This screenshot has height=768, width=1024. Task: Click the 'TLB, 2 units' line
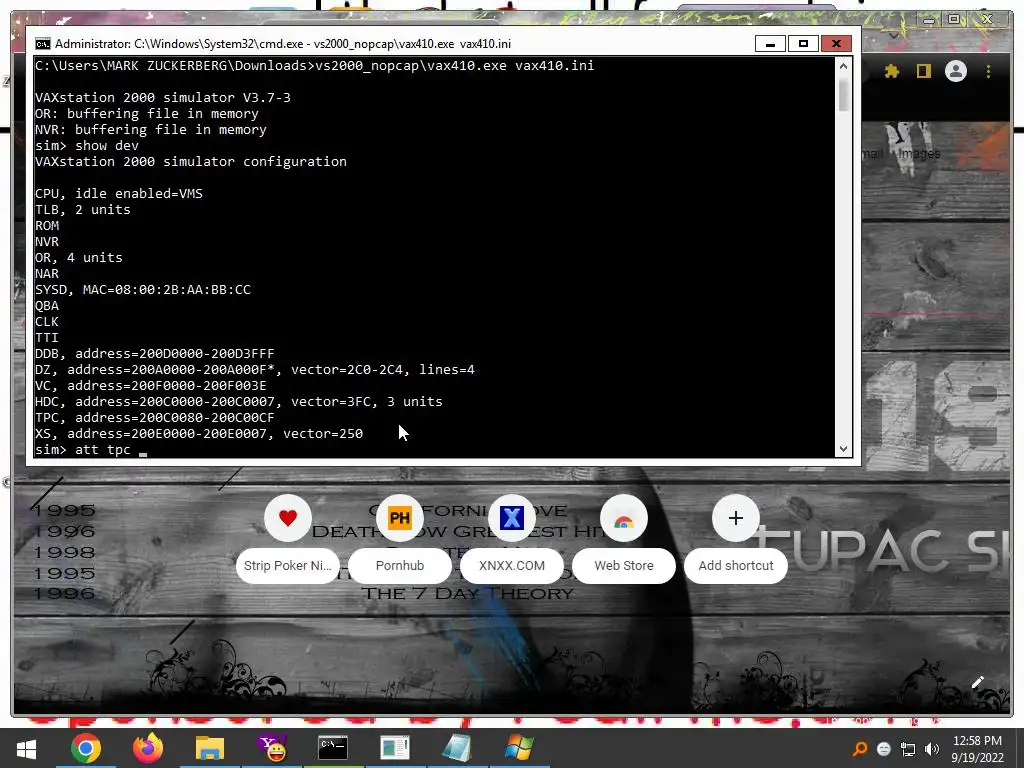[83, 209]
